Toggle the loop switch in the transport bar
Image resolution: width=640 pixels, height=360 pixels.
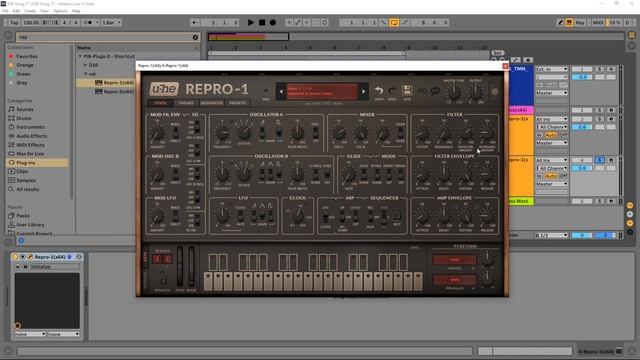pos(394,22)
